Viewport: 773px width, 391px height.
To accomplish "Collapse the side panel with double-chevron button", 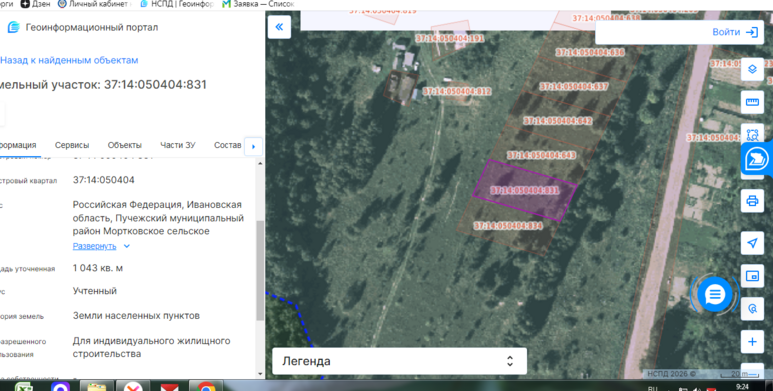I will (279, 27).
